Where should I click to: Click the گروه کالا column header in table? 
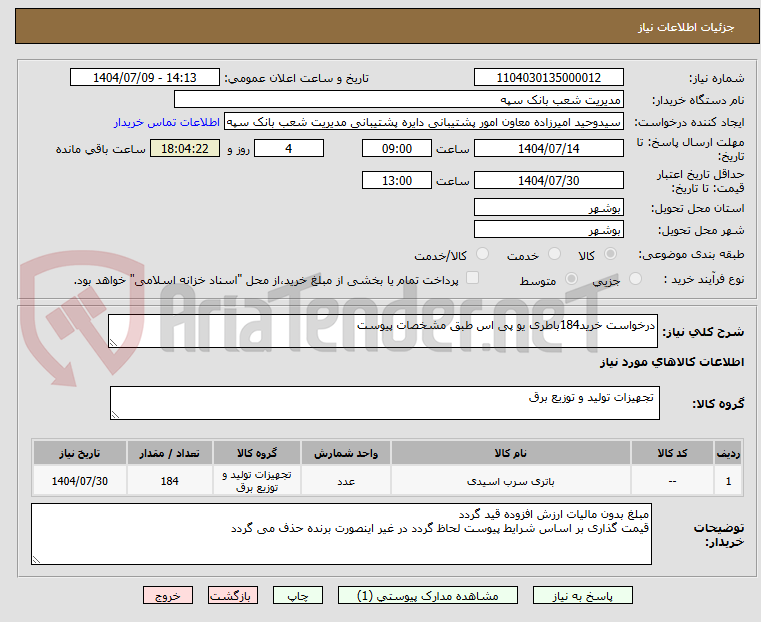click(x=257, y=453)
